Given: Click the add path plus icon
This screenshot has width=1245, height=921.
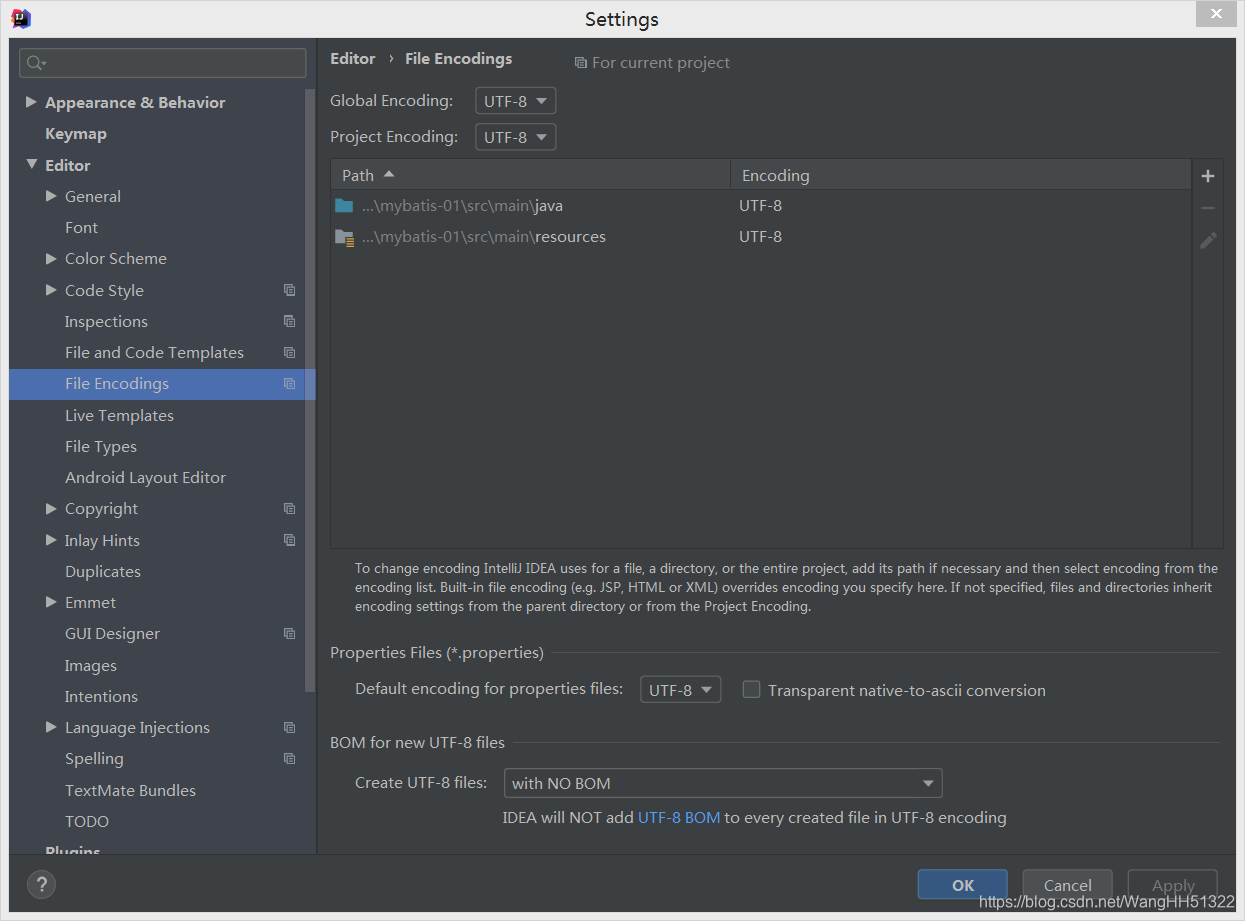Looking at the screenshot, I should click(x=1208, y=176).
